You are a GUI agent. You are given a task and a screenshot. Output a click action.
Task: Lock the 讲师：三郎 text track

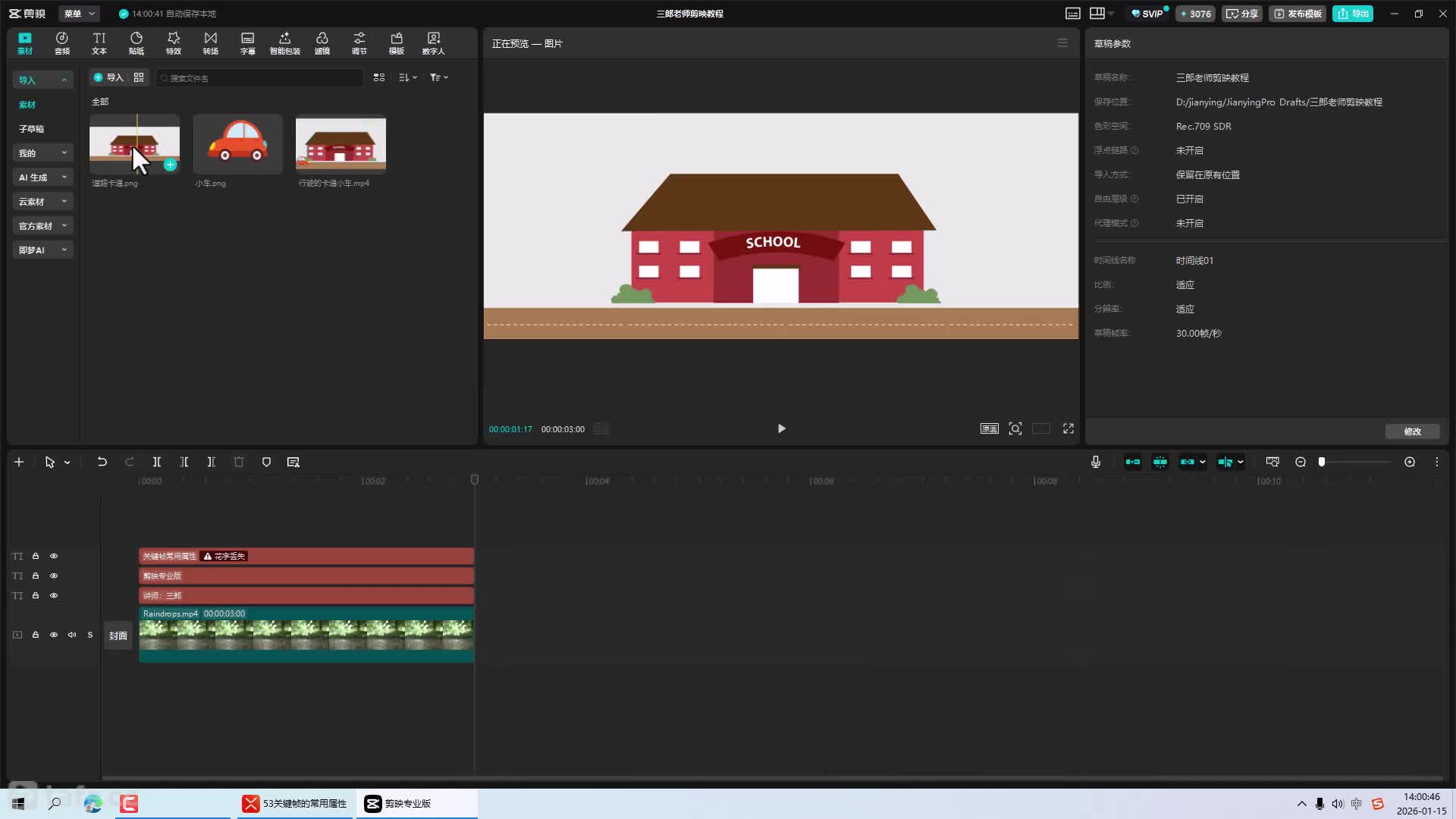(x=36, y=595)
